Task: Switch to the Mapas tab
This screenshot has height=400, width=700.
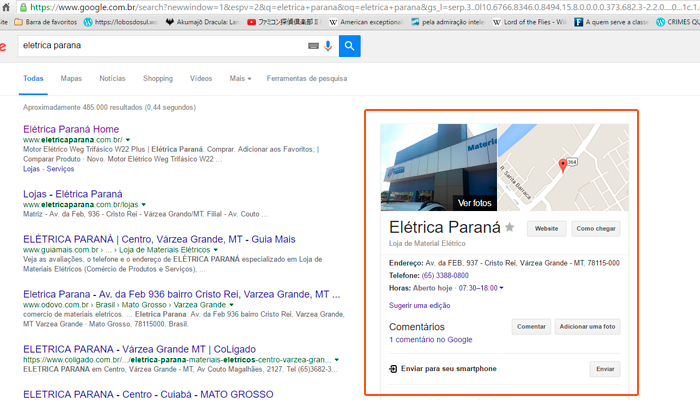Action: tap(71, 79)
